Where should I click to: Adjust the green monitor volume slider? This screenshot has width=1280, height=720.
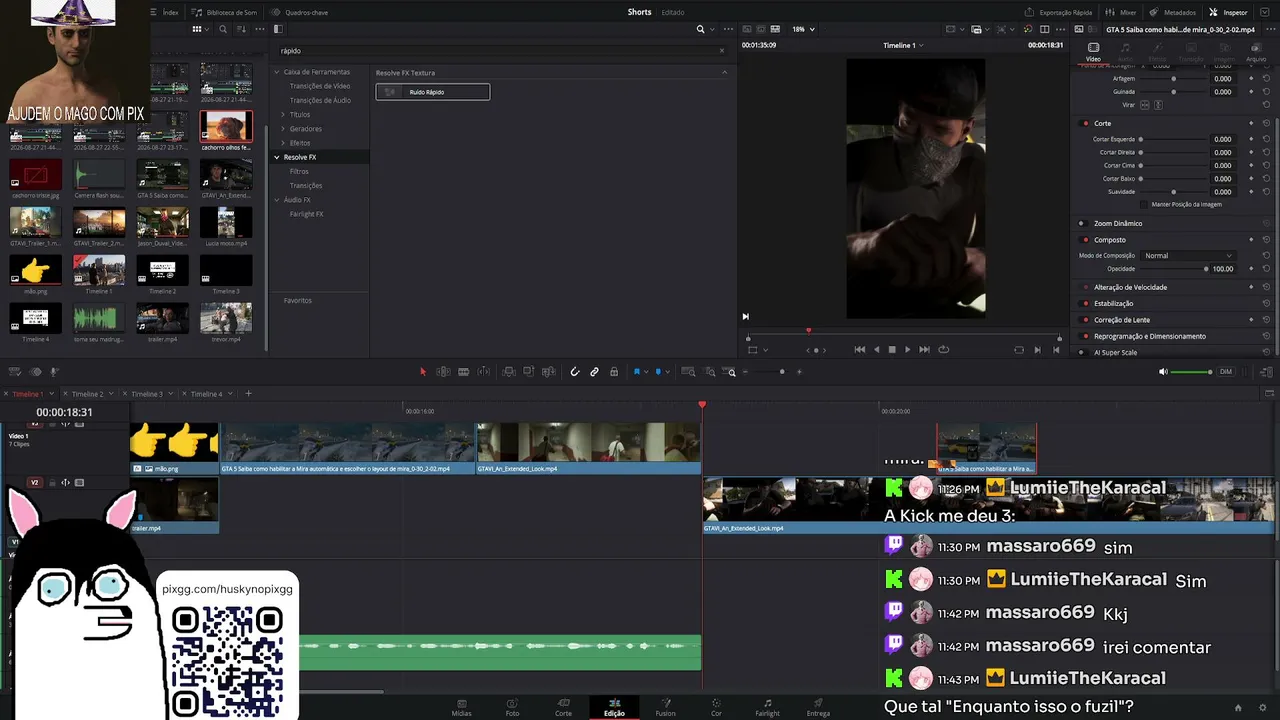point(1191,372)
